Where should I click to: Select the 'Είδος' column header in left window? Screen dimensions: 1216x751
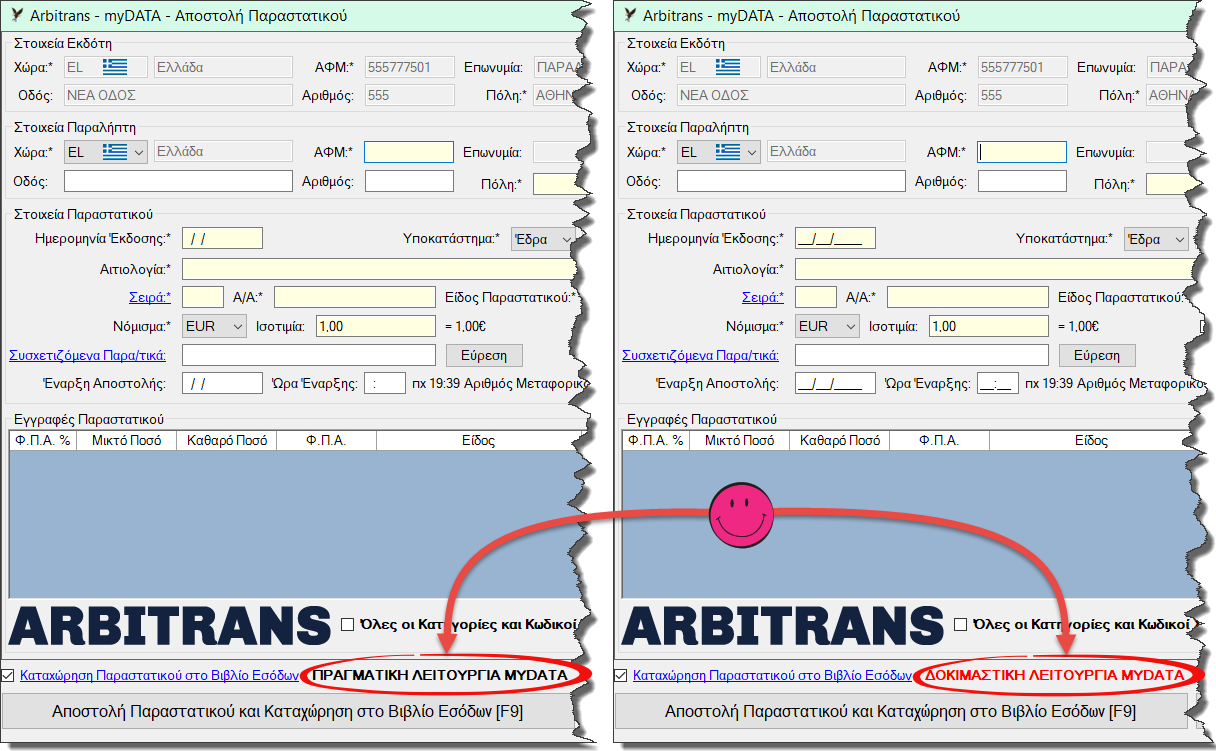[x=478, y=440]
